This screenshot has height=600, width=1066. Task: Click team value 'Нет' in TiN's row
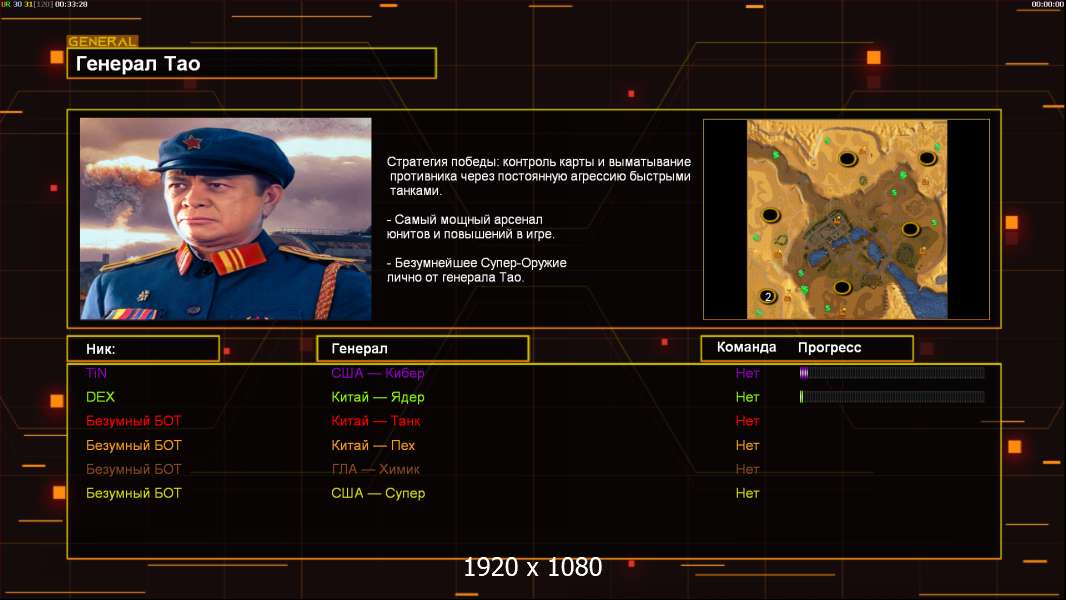point(747,373)
